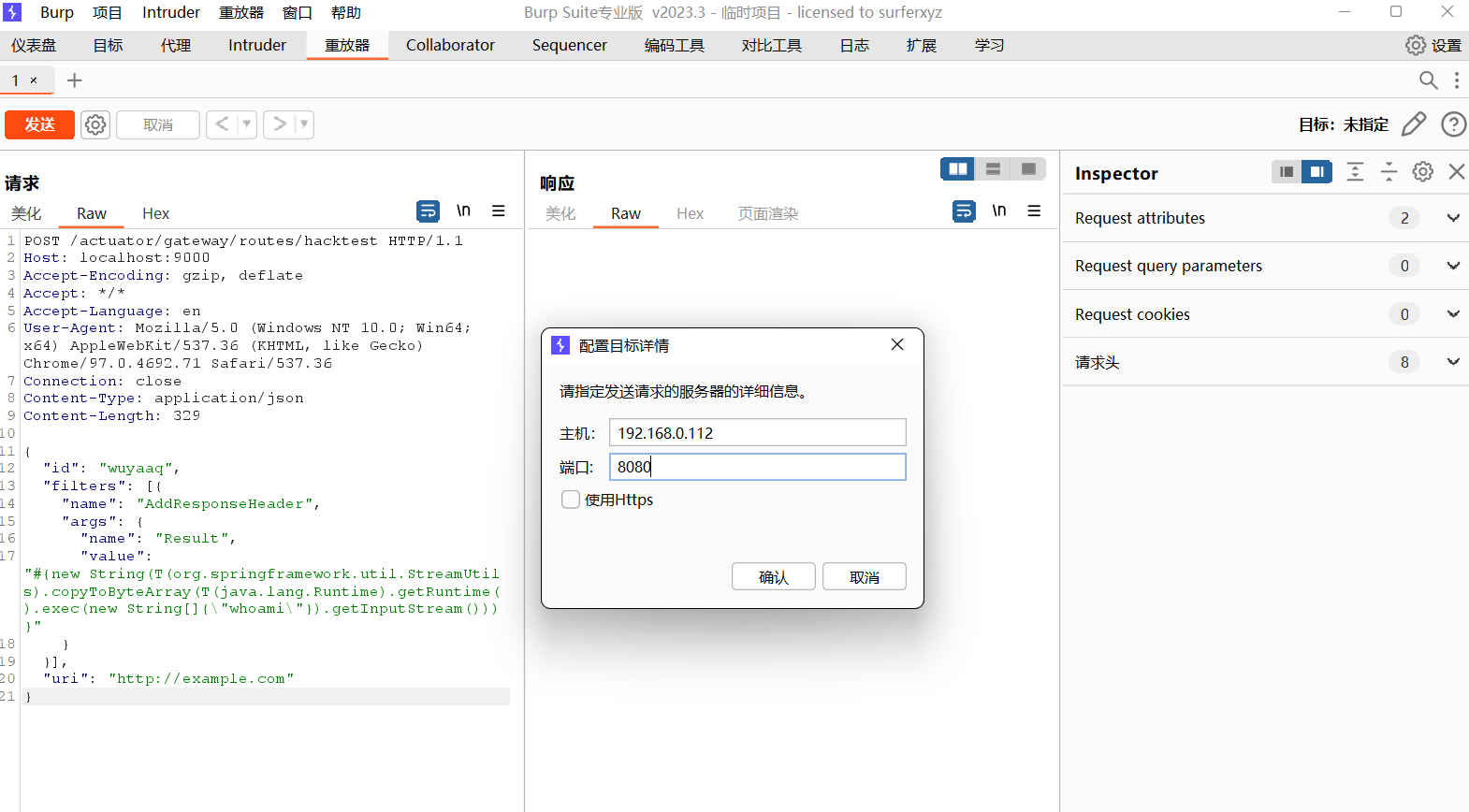Open the 设置 settings button

tap(1433, 45)
